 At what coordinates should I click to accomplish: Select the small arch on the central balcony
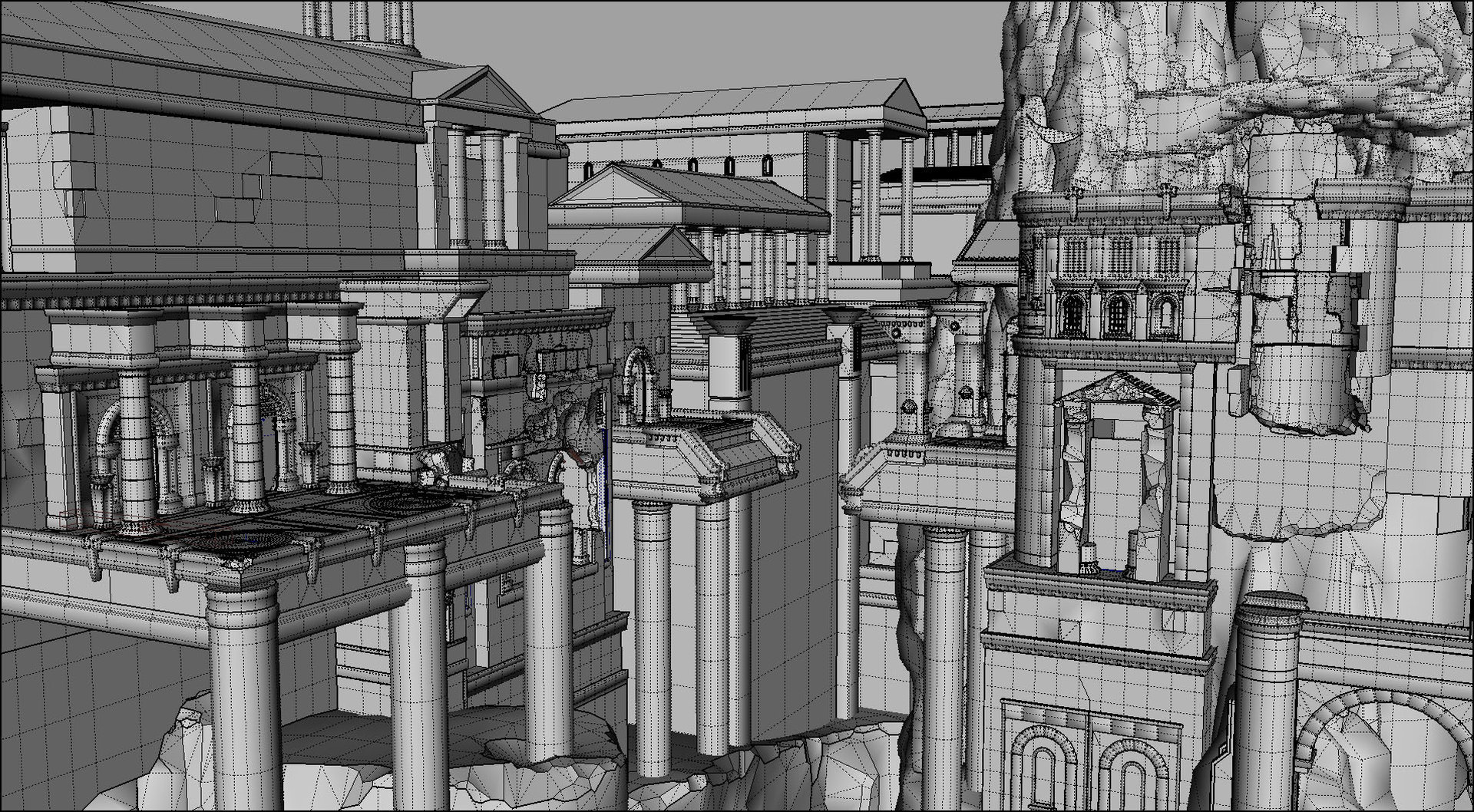tap(640, 380)
